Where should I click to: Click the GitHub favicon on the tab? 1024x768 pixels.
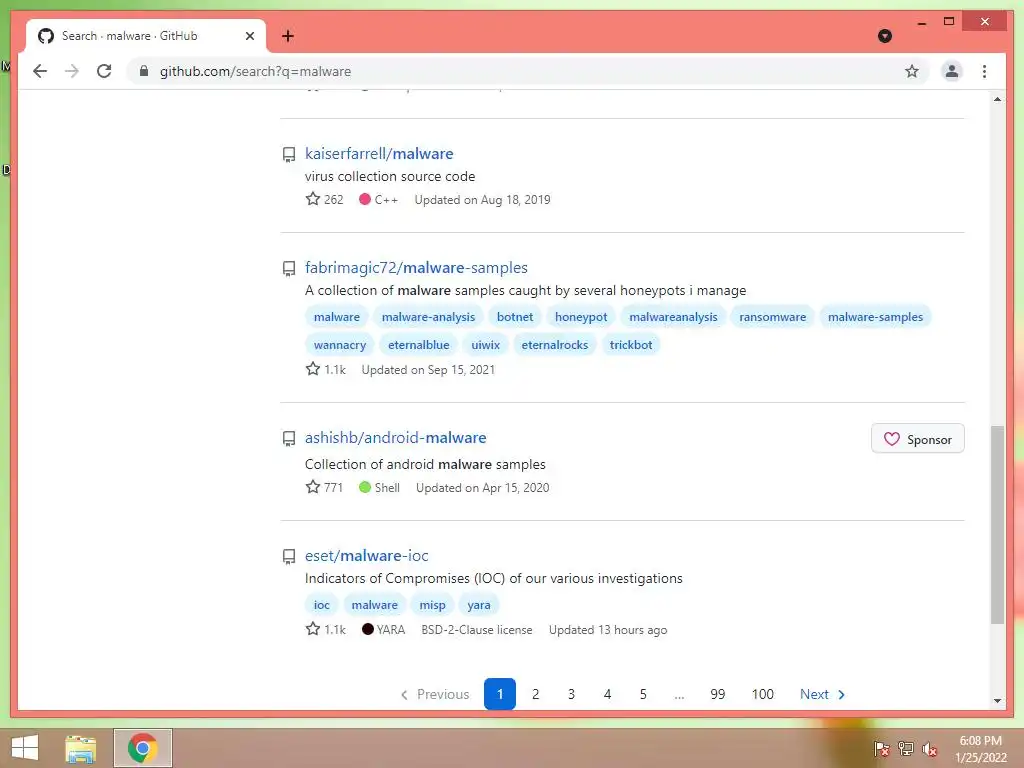pos(46,36)
